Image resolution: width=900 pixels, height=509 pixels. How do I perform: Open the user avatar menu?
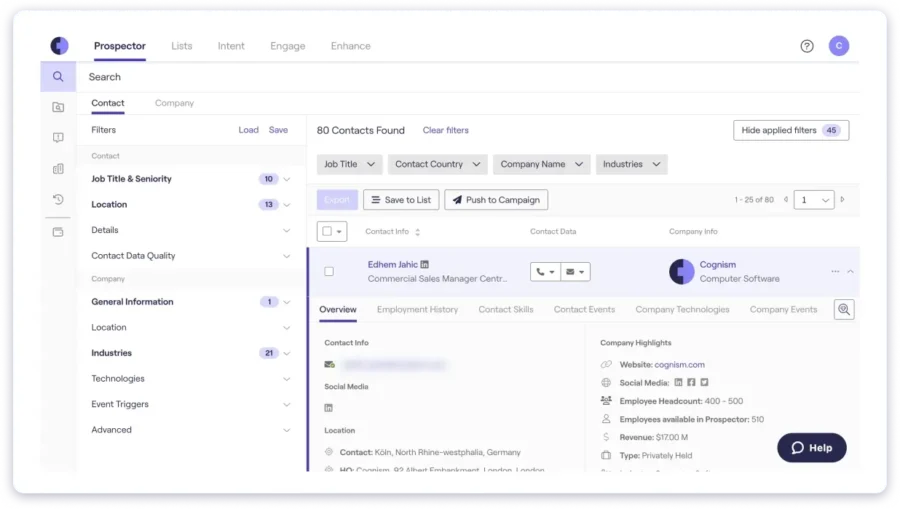coord(839,46)
